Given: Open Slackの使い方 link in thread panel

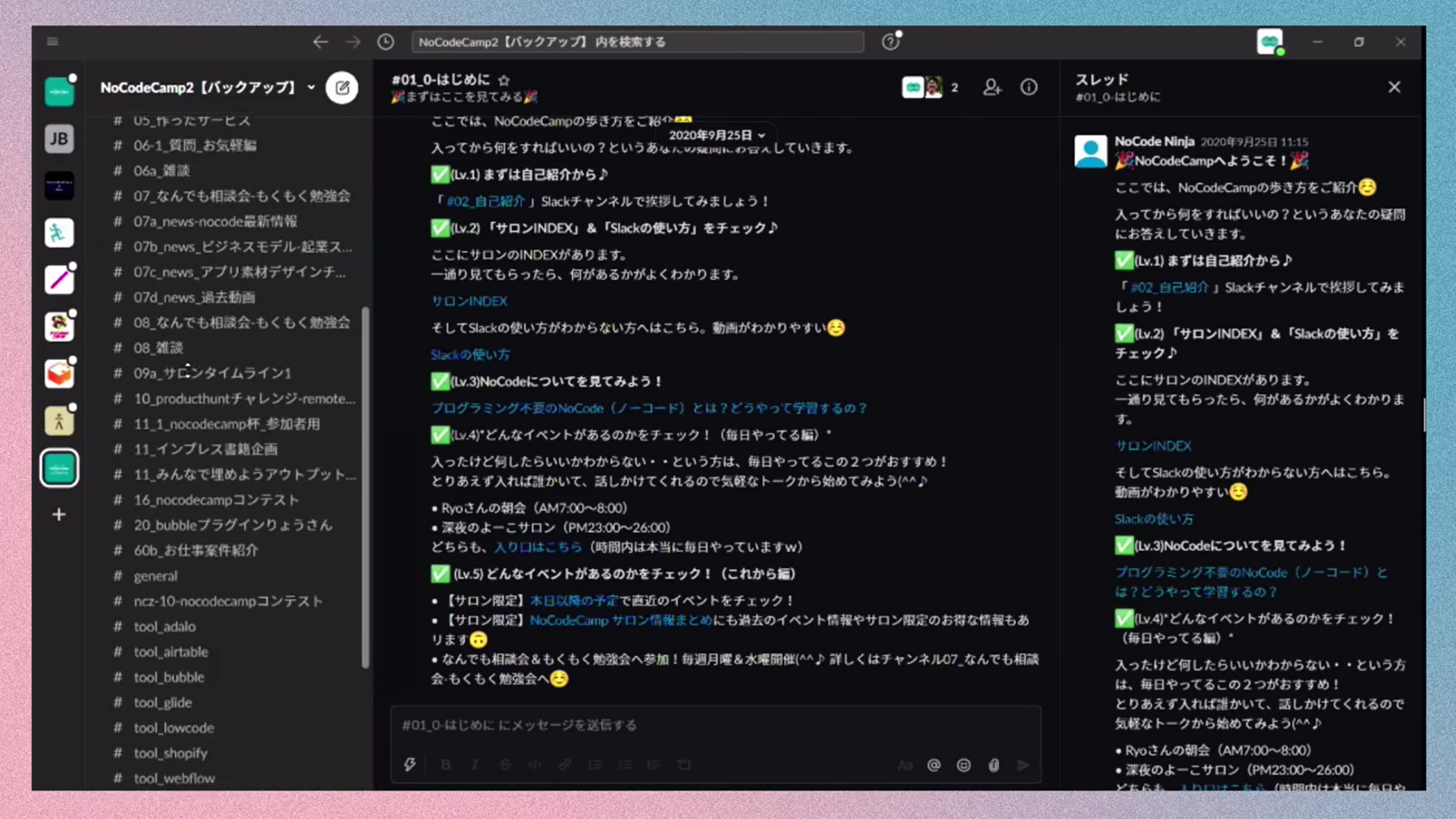Looking at the screenshot, I should (1153, 519).
